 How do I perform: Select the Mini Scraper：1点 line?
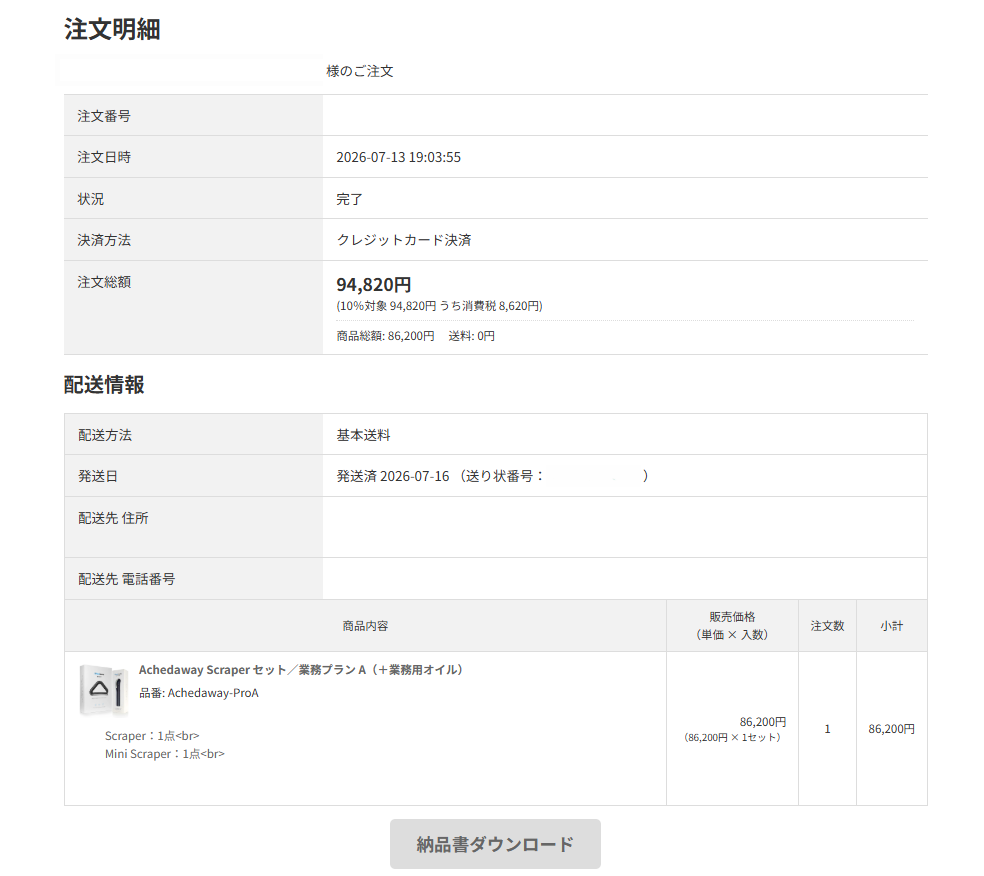coord(164,754)
